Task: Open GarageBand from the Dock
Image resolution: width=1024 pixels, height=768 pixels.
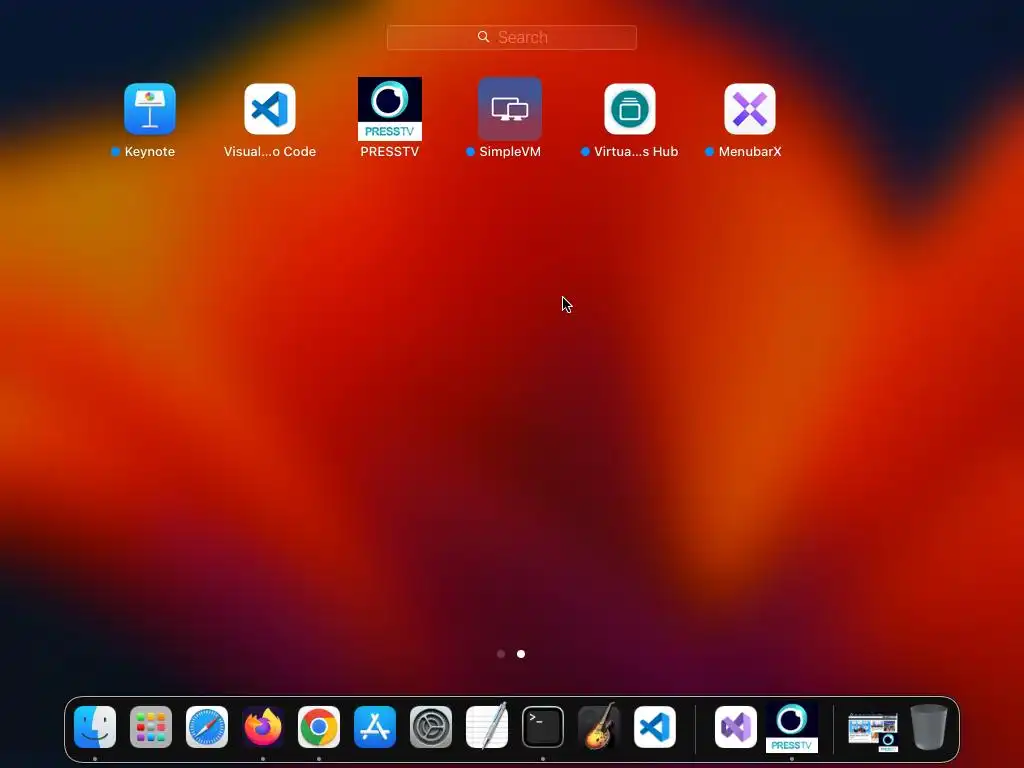Action: pyautogui.click(x=599, y=726)
